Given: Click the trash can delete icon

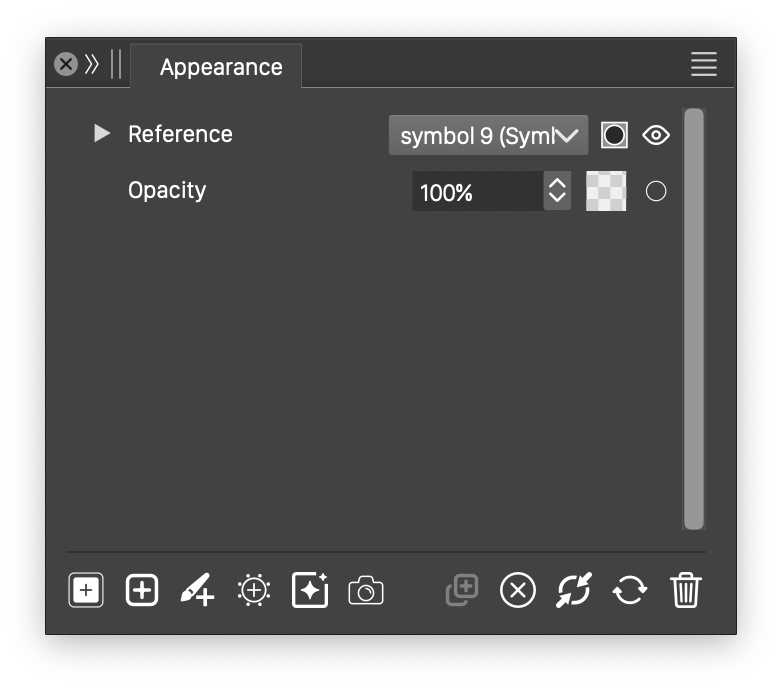Looking at the screenshot, I should pyautogui.click(x=686, y=591).
